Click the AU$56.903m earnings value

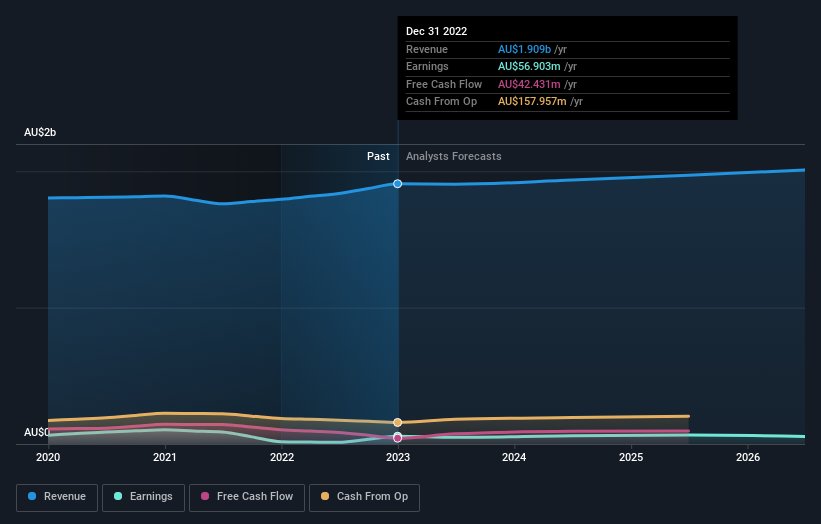point(529,66)
